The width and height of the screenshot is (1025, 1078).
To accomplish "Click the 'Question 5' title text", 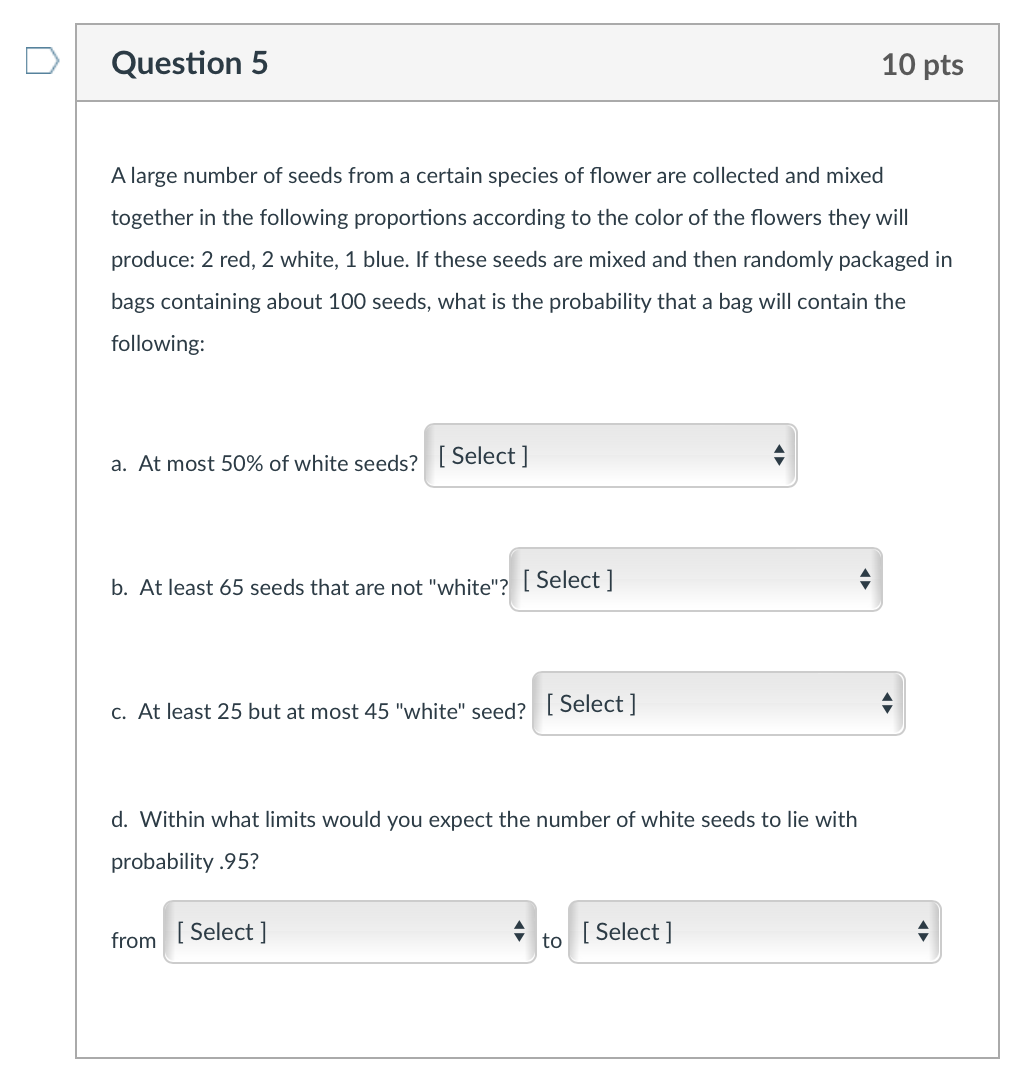I will click(x=188, y=63).
